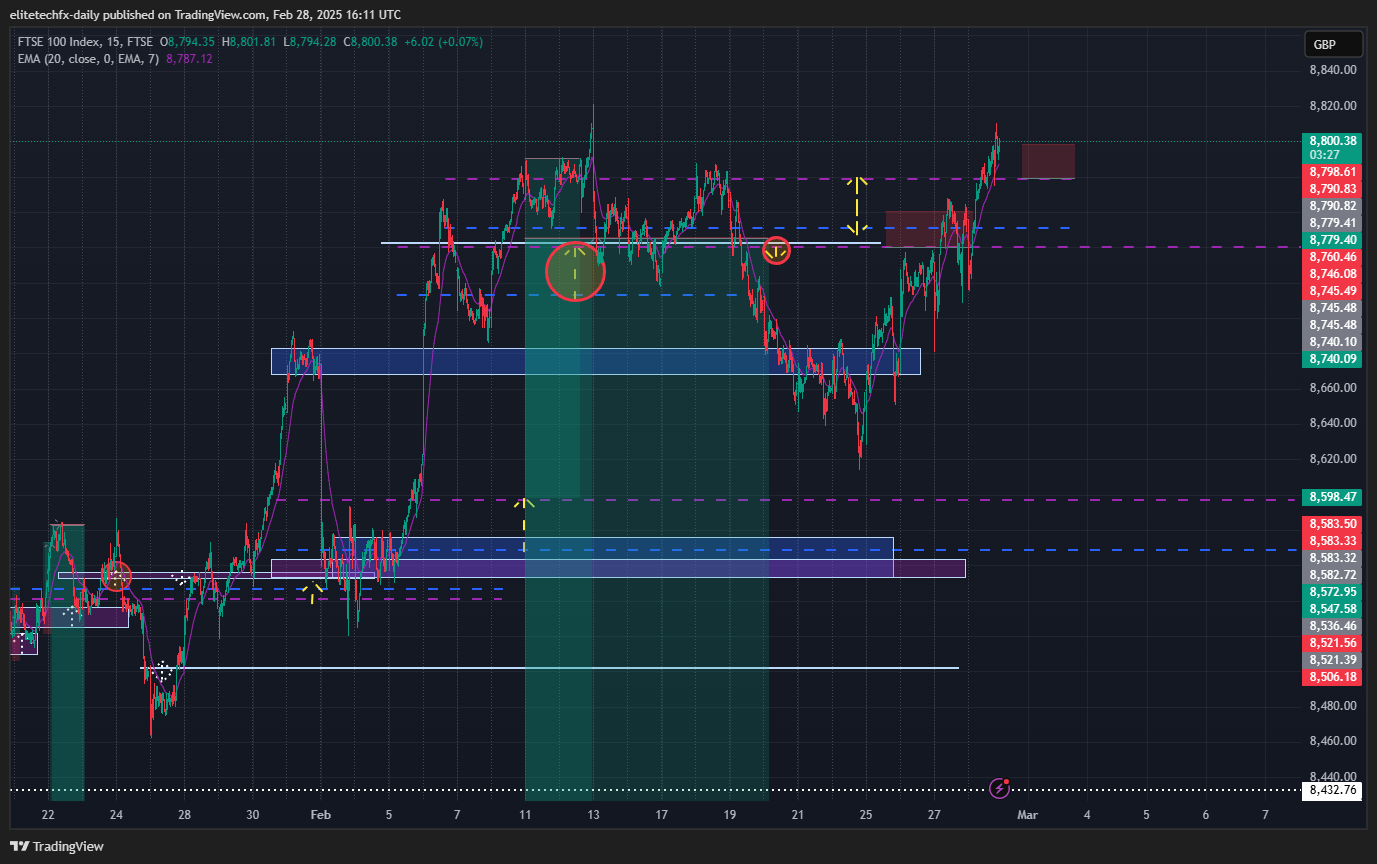Click date 13 on the time axis
The height and width of the screenshot is (864, 1377).
593,815
